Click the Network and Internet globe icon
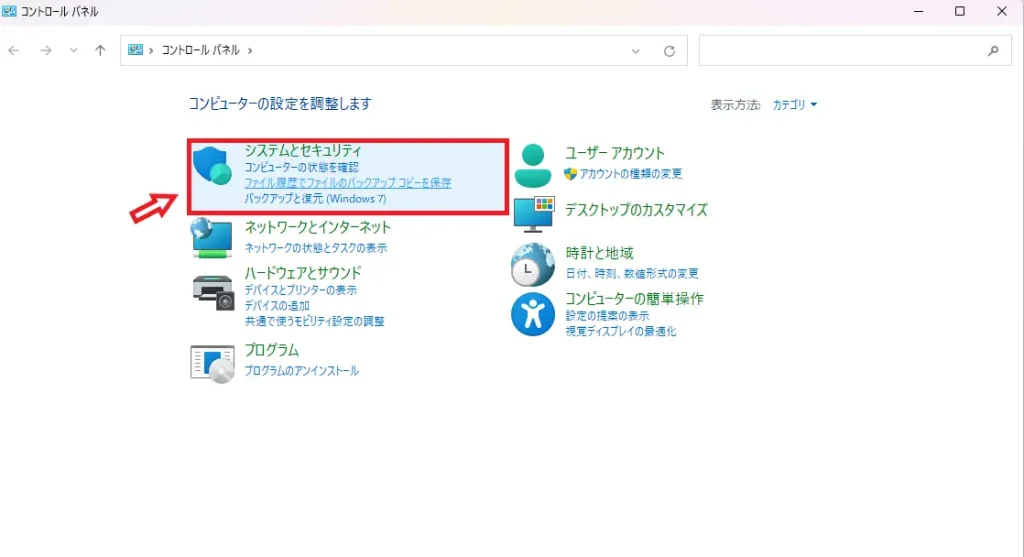1024x557 pixels. point(212,238)
